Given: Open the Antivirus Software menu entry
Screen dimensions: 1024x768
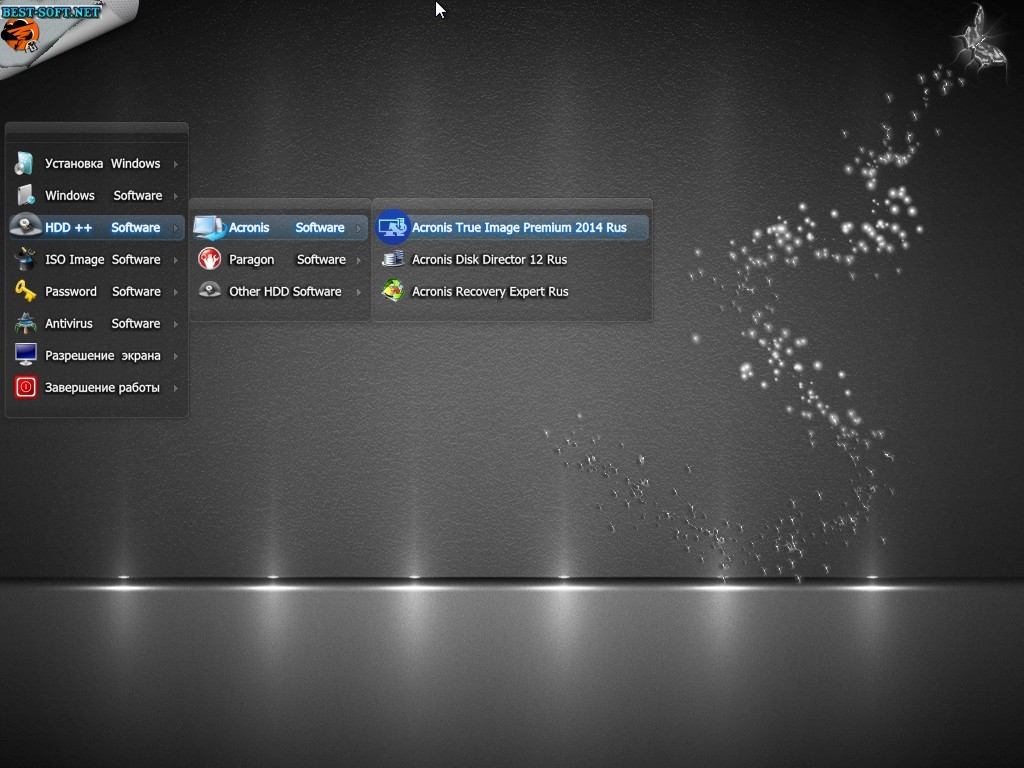Looking at the screenshot, I should click(97, 323).
